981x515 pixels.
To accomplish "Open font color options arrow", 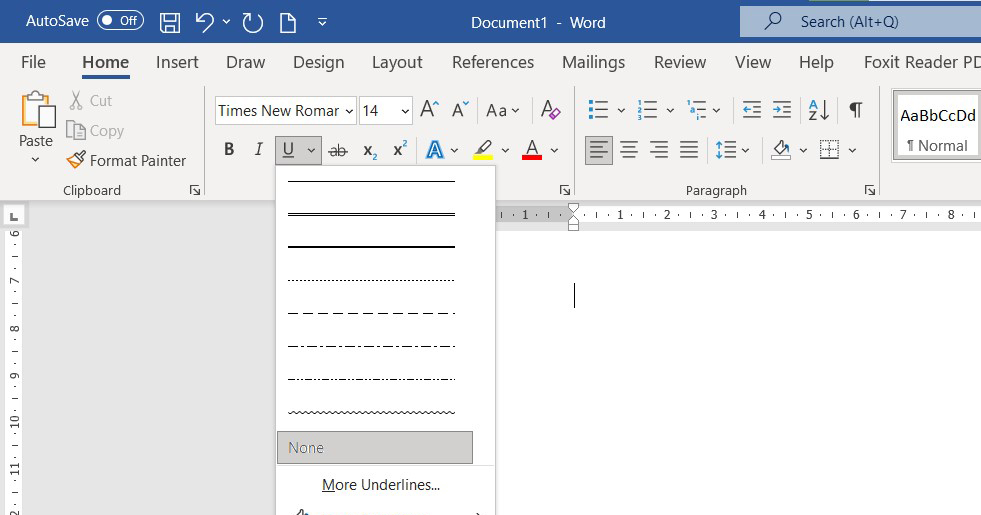I will click(554, 150).
